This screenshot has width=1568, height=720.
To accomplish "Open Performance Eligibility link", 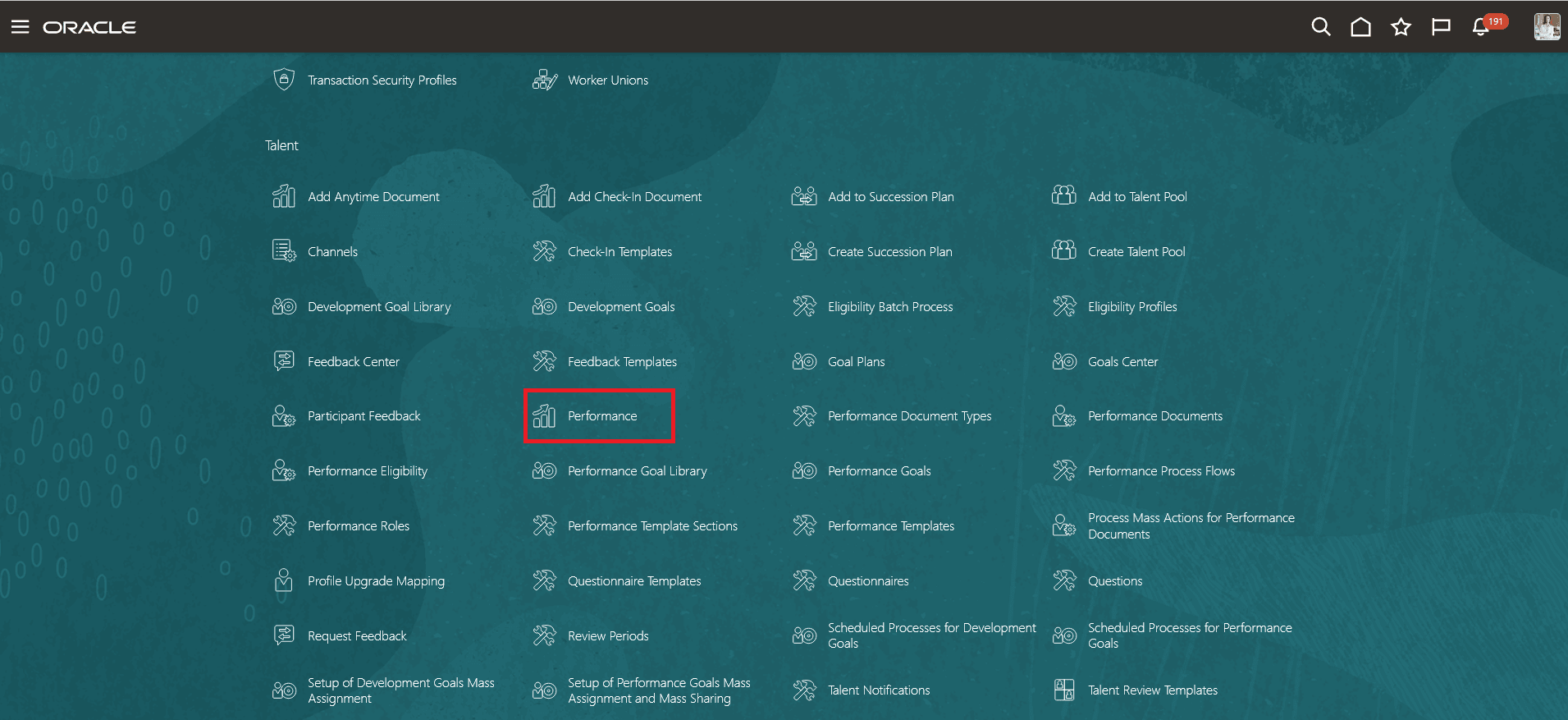I will [x=368, y=471].
